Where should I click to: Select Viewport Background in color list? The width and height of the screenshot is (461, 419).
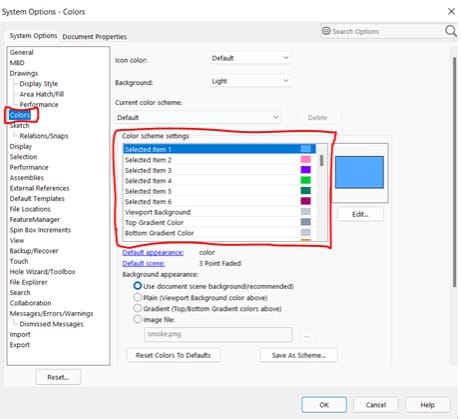pos(219,212)
